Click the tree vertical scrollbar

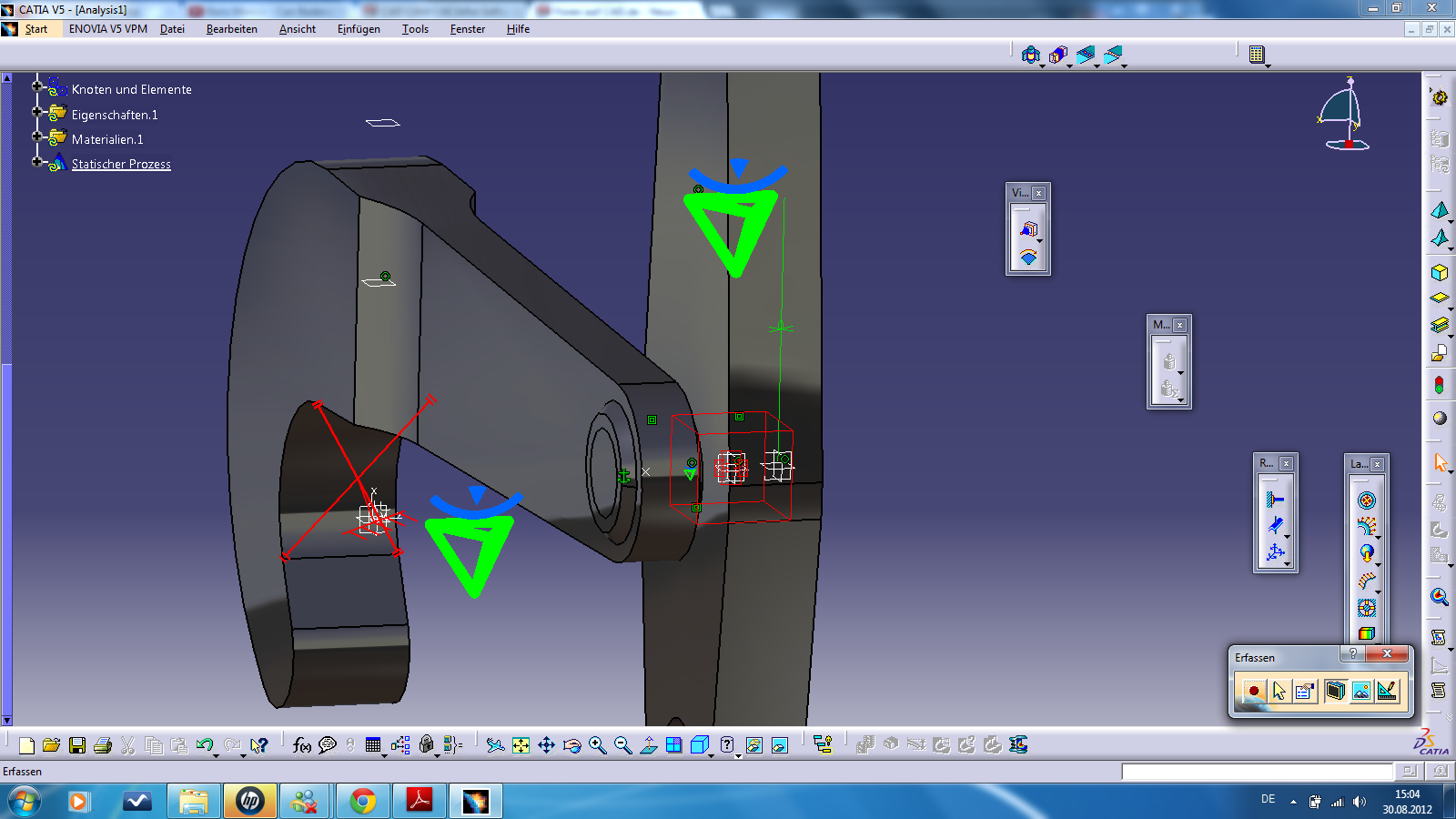click(x=6, y=399)
